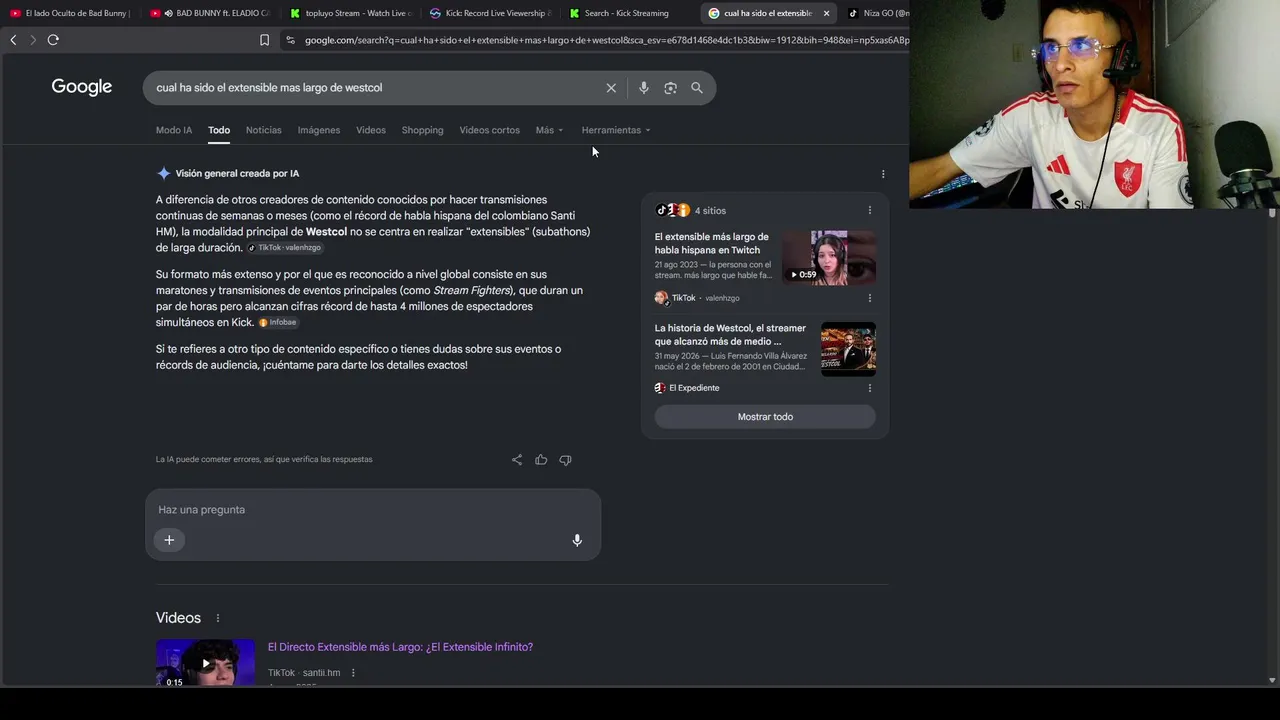Viewport: 1280px width, 720px height.
Task: Click the forward navigation arrow
Action: click(x=33, y=40)
